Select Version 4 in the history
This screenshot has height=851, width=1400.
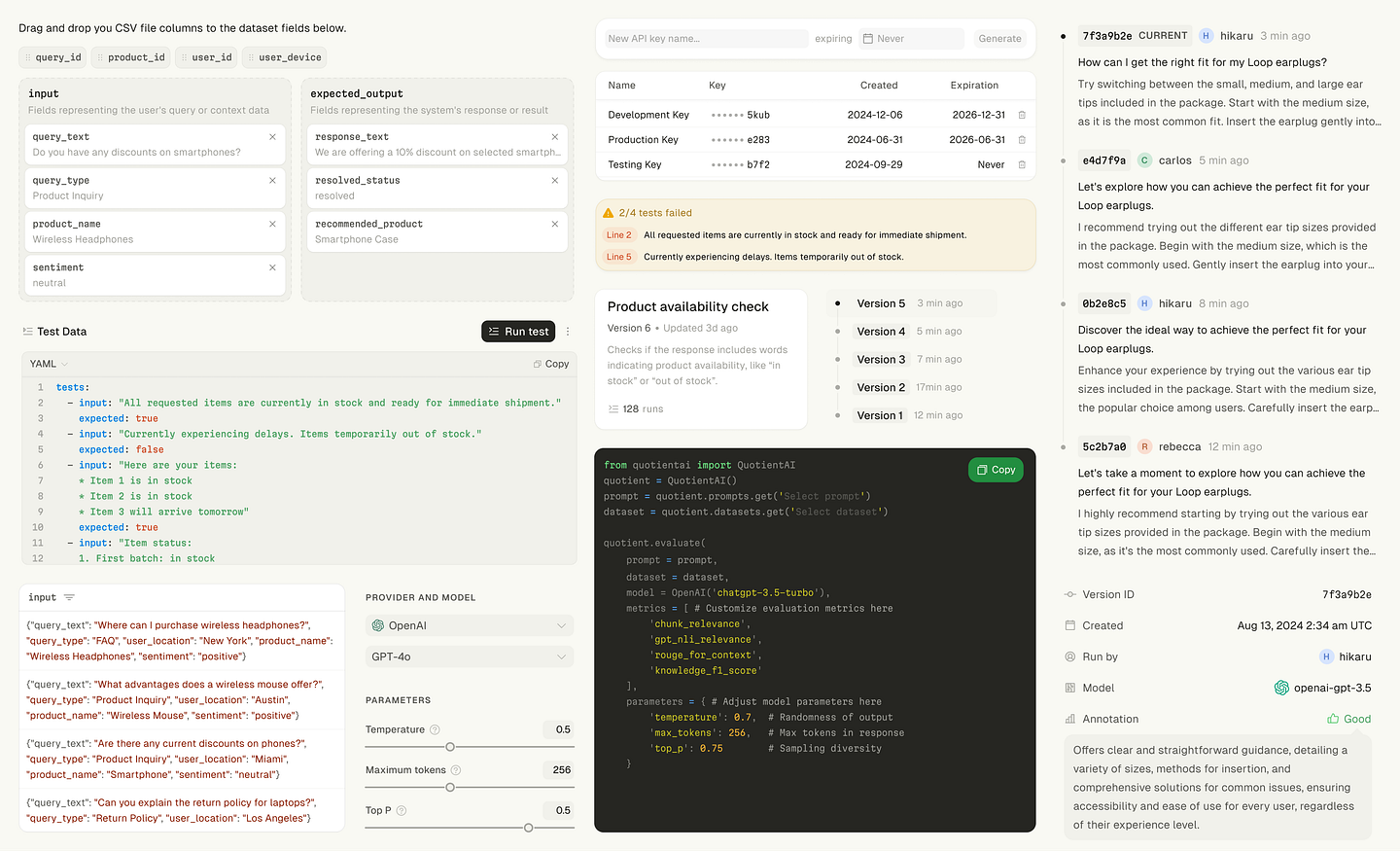point(881,332)
